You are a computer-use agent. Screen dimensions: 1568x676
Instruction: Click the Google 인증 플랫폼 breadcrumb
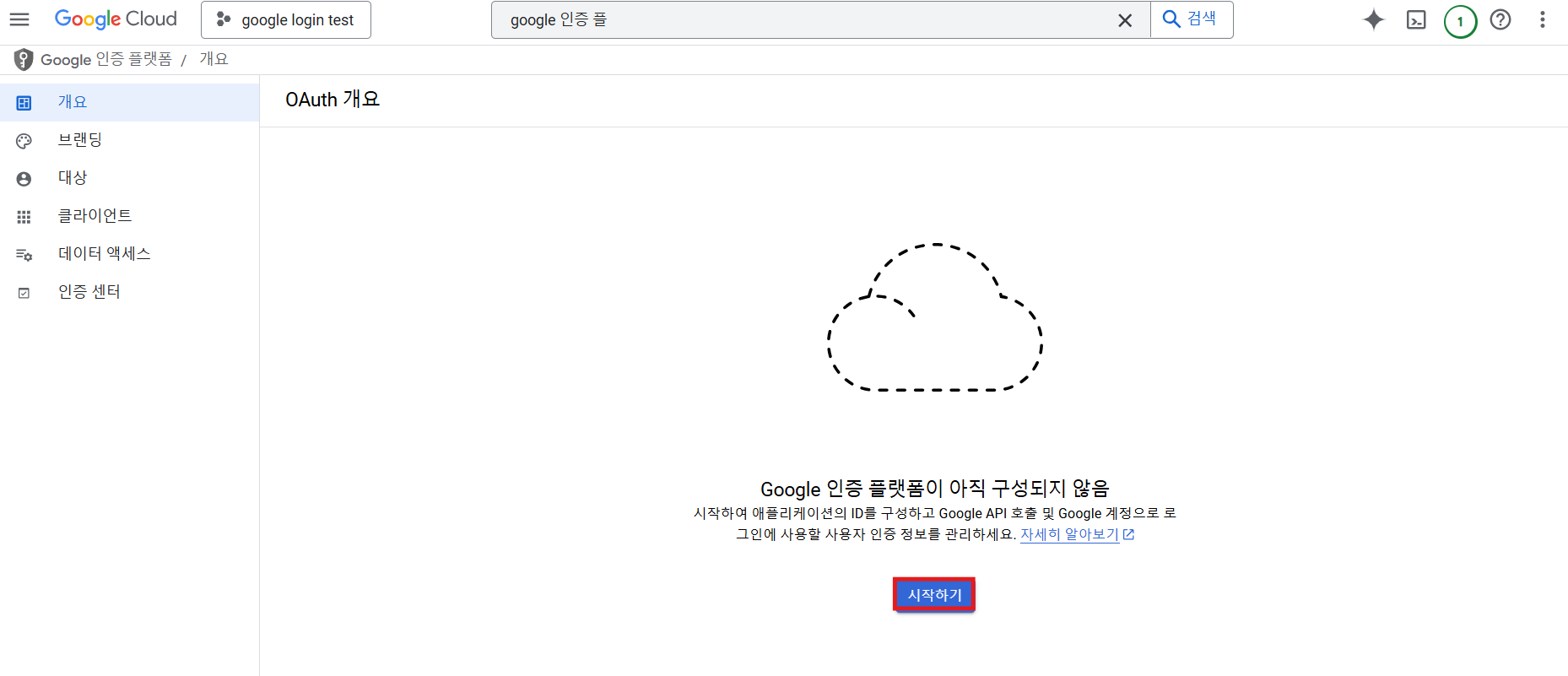point(106,59)
